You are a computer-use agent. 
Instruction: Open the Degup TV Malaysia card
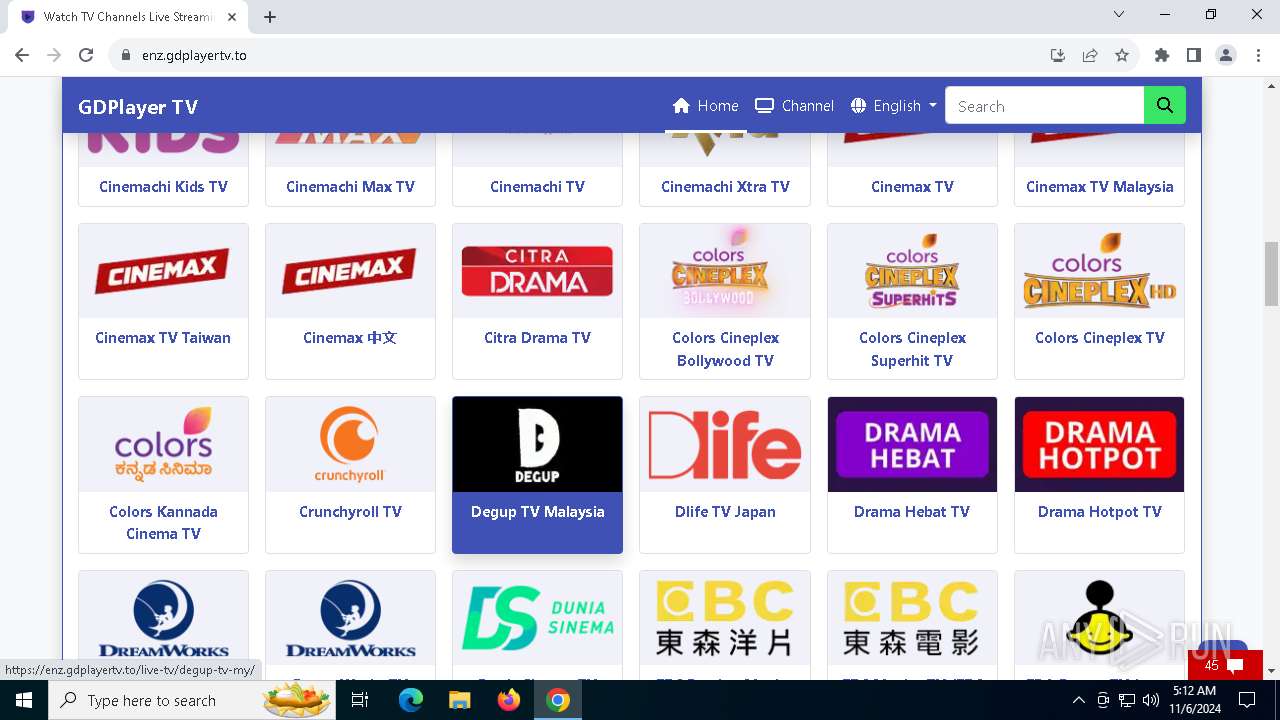pyautogui.click(x=537, y=475)
